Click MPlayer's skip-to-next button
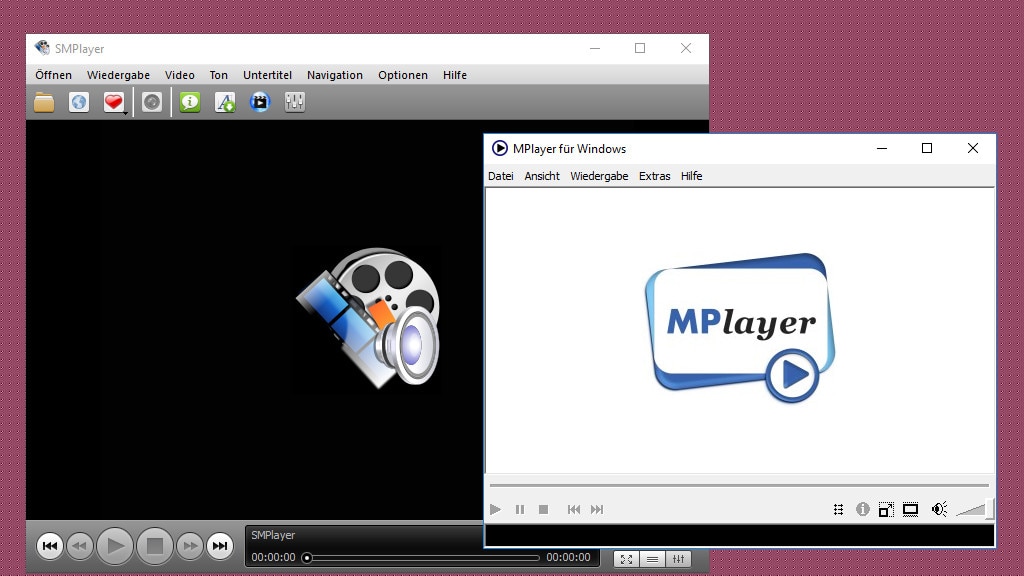Viewport: 1024px width, 576px height. [x=597, y=509]
